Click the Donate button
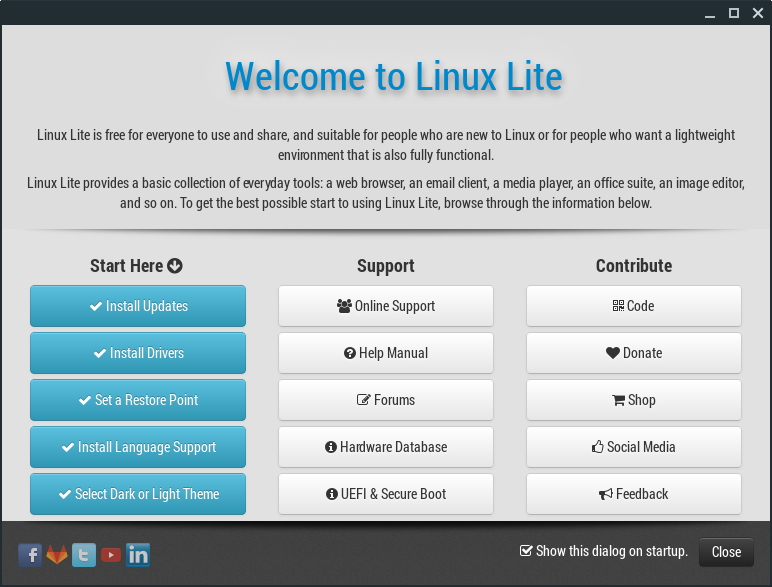The height and width of the screenshot is (587, 772). [634, 353]
